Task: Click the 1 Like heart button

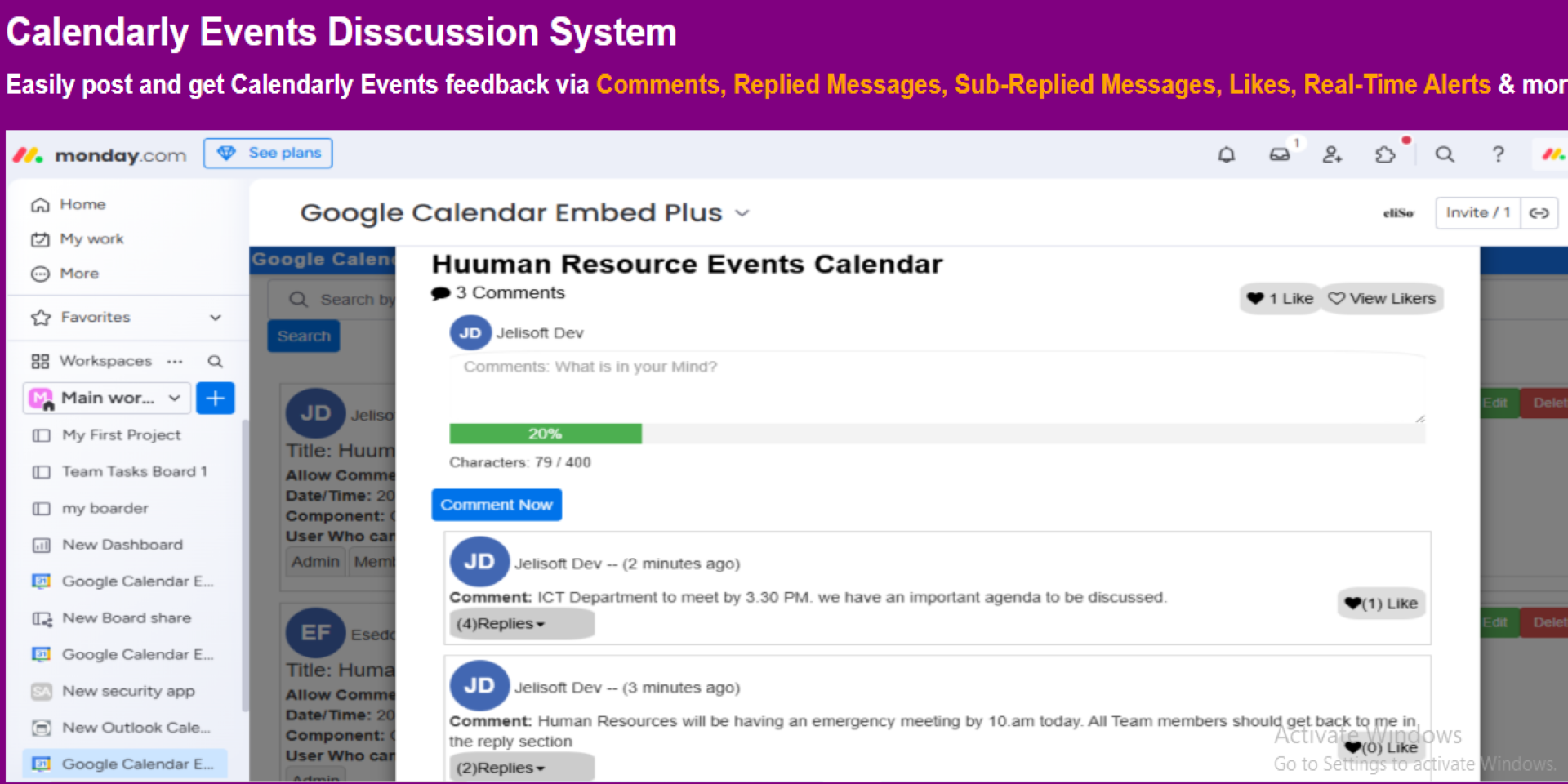Action: point(1280,299)
